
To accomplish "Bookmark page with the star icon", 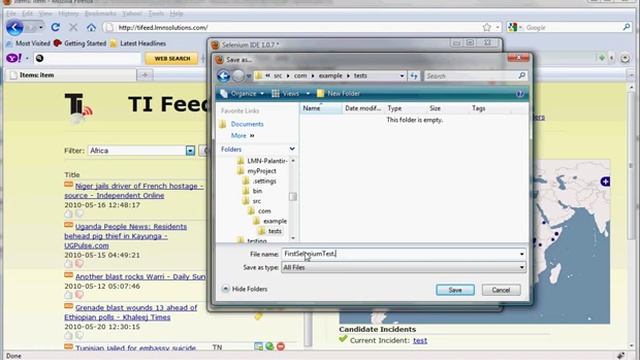I will tap(487, 27).
